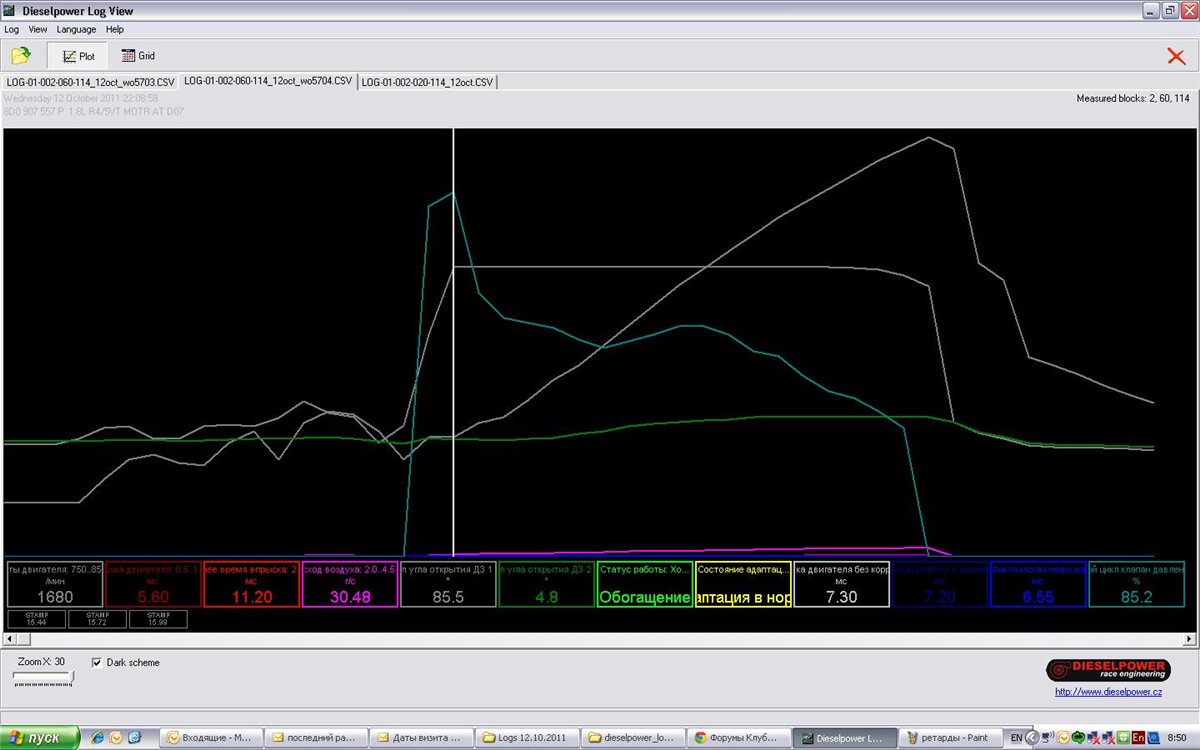Click the Measured blocks: 2, 60, 114 label
Image resolution: width=1200 pixels, height=750 pixels.
point(1132,99)
